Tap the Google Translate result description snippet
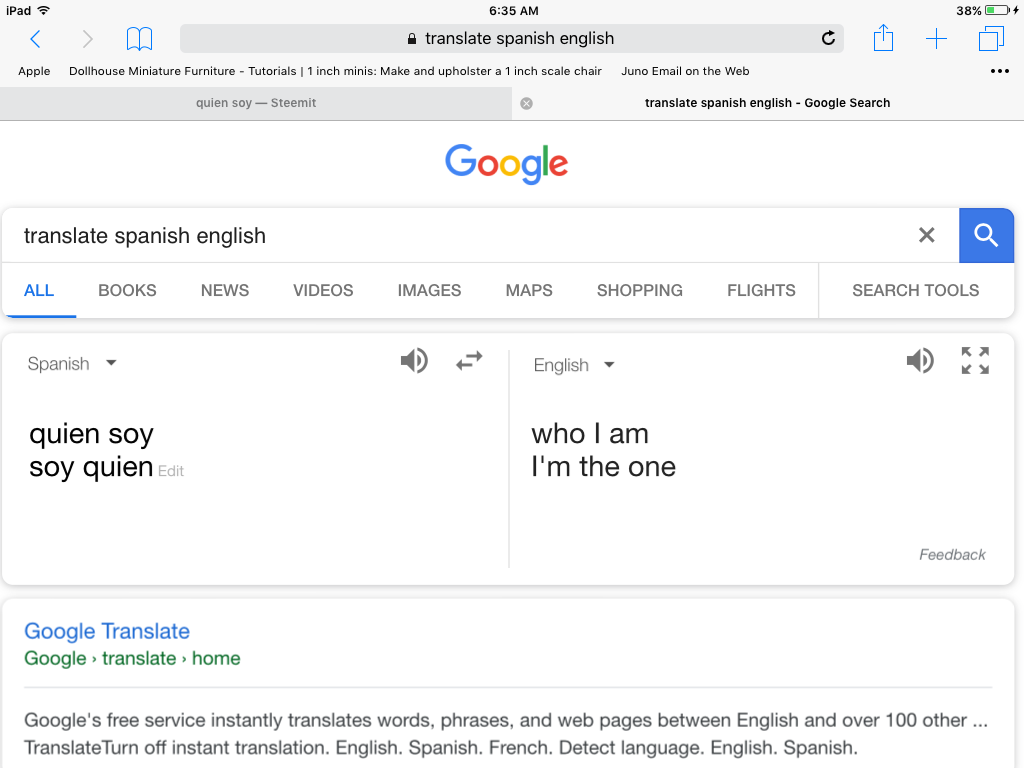This screenshot has height=768, width=1024. pos(506,734)
